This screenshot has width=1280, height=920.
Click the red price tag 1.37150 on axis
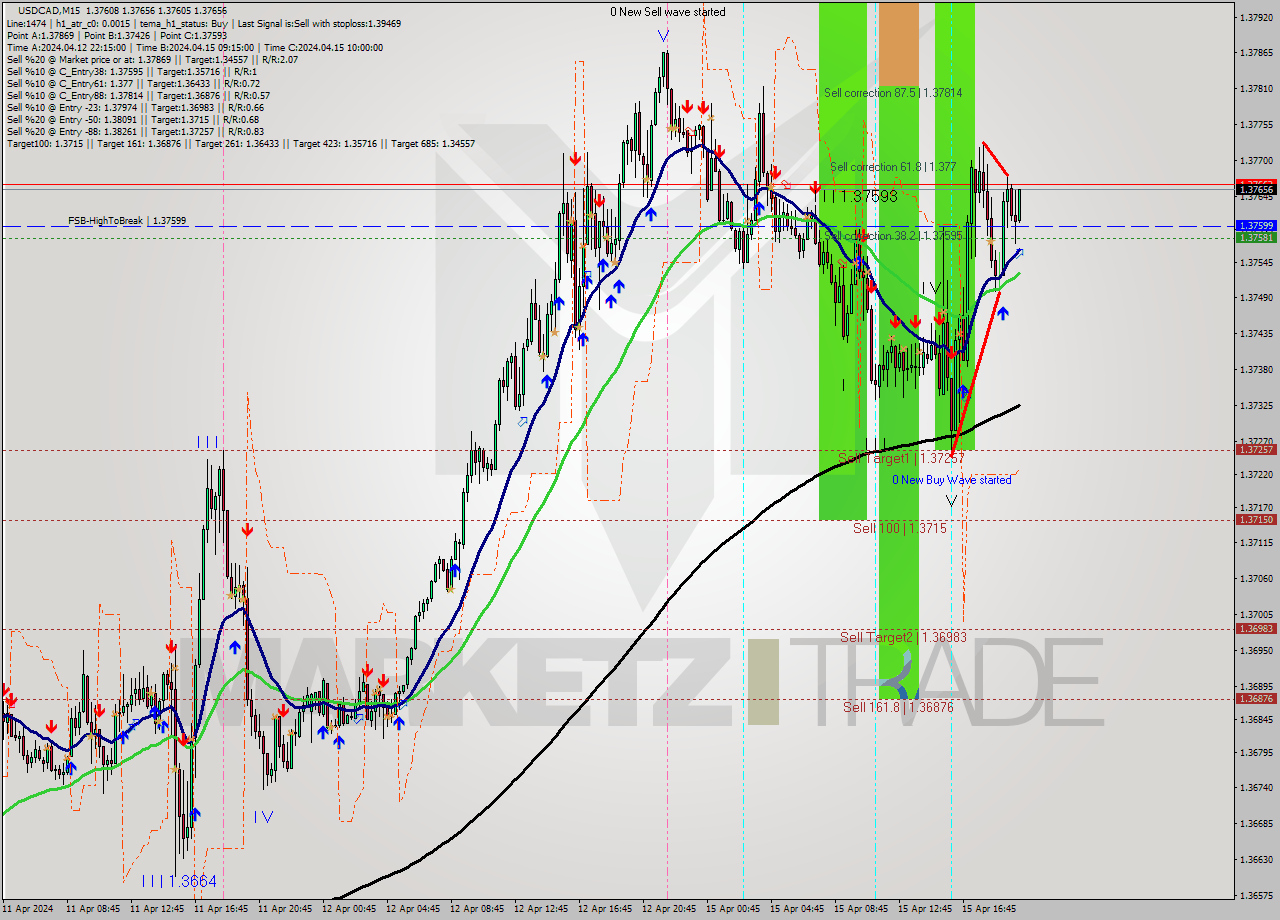(1256, 520)
